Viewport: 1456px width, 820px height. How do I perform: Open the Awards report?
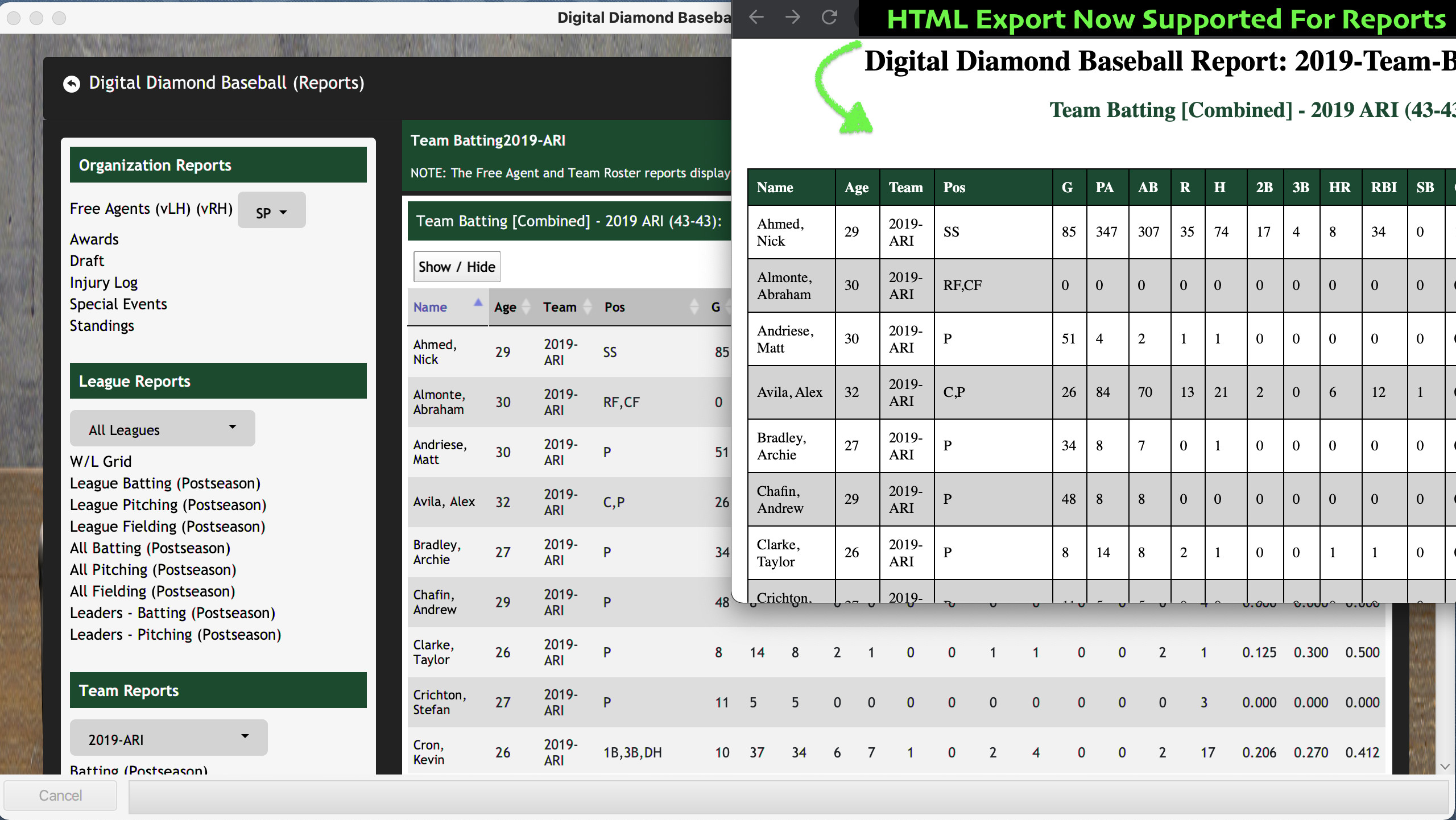point(94,239)
